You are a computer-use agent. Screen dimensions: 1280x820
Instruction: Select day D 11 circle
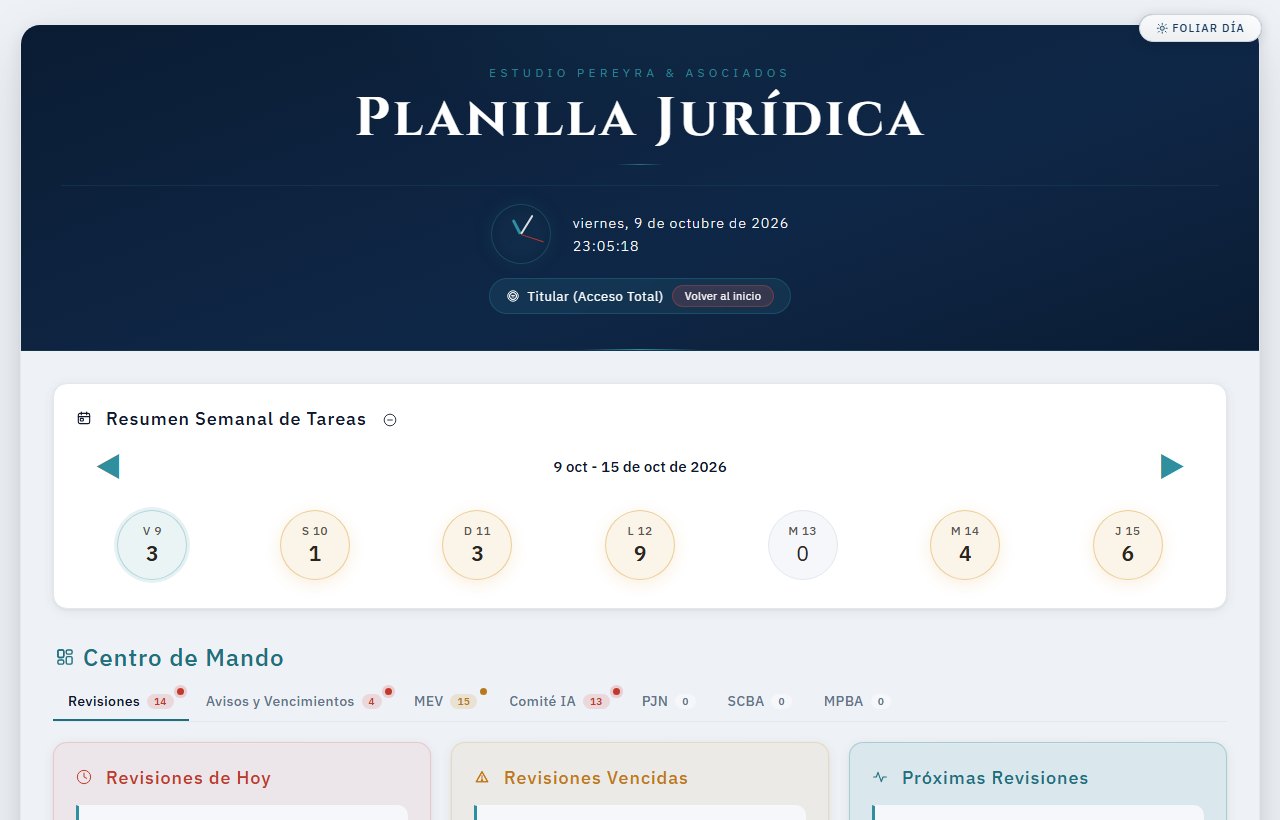477,545
